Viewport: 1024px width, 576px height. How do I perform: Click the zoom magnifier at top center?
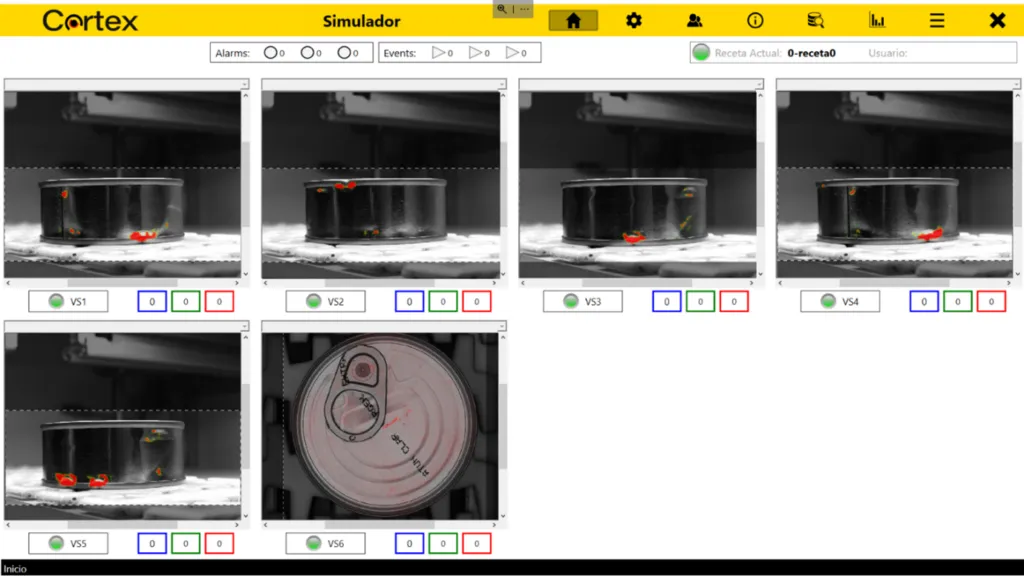(502, 8)
